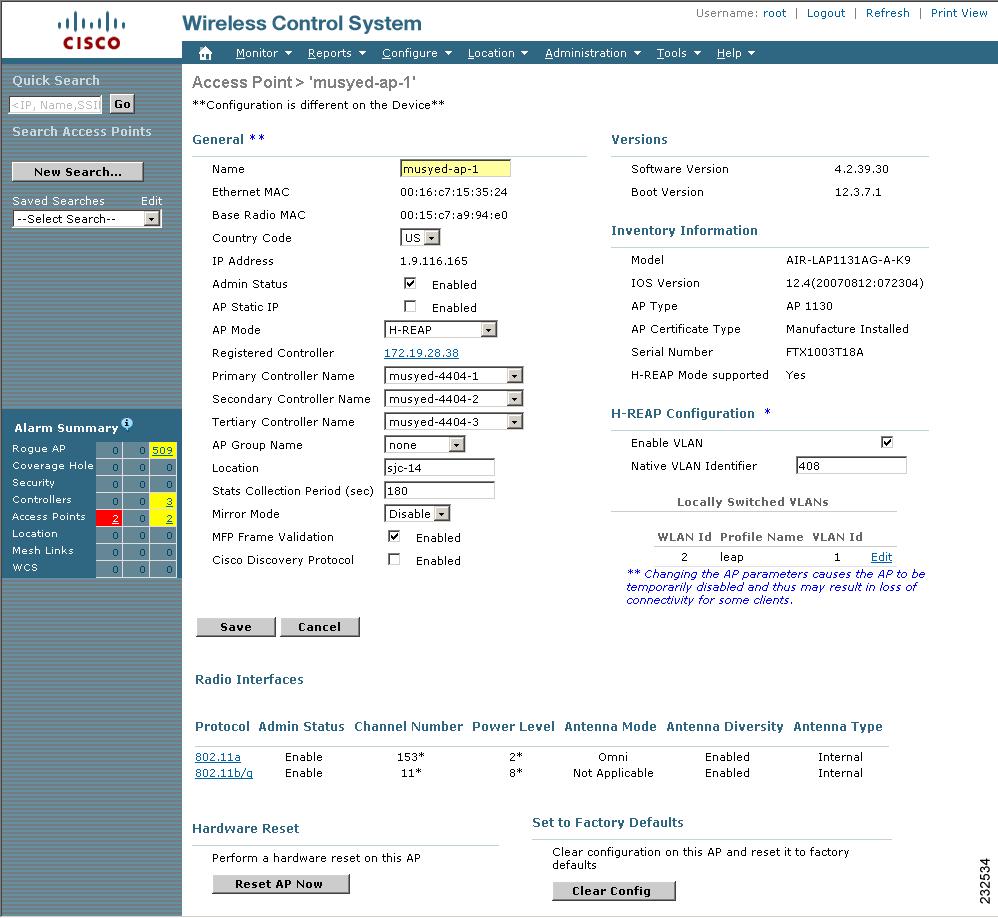Click Base Radio MAC 00:15:c7:a9:94:e0
Screen dimensions: 998x918
(x=454, y=215)
